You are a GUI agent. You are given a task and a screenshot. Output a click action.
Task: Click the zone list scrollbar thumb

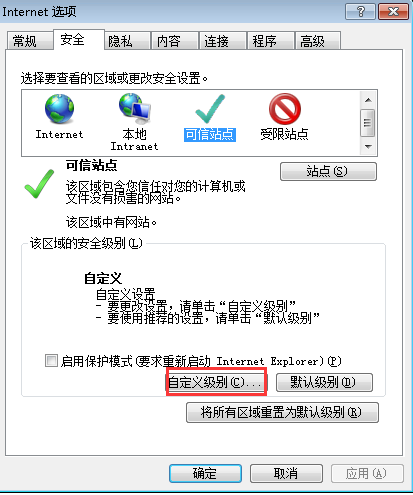pyautogui.click(x=368, y=123)
